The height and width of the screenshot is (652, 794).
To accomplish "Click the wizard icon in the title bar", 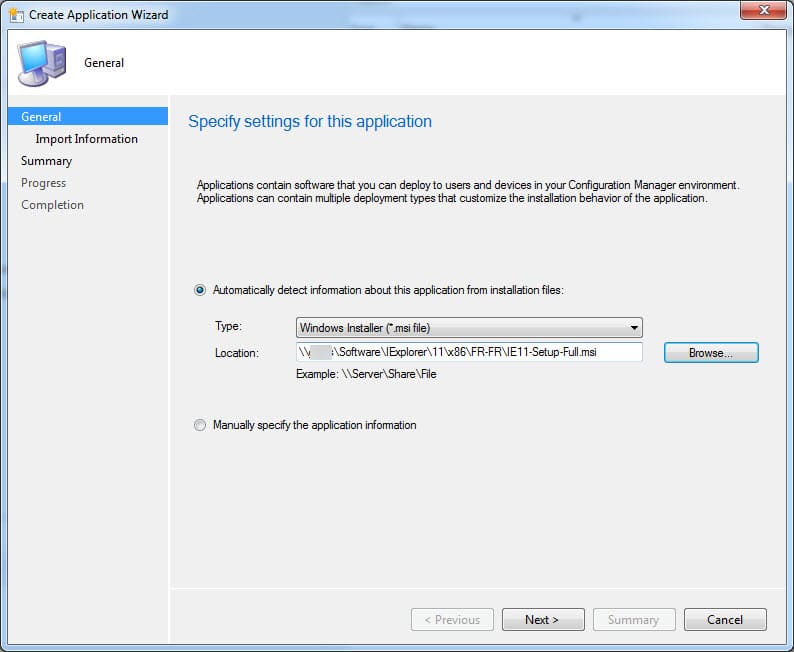I will [15, 15].
